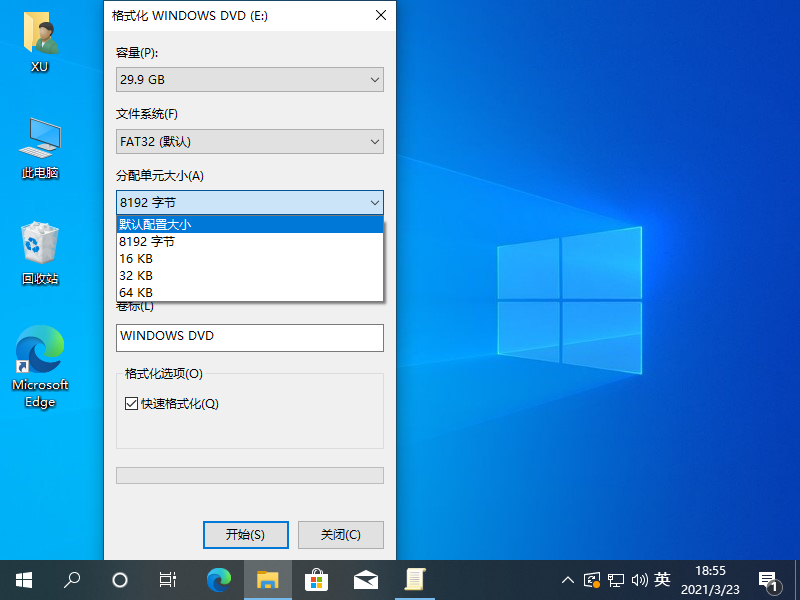The image size is (800, 600).
Task: Disable the quick format option
Action: 131,404
